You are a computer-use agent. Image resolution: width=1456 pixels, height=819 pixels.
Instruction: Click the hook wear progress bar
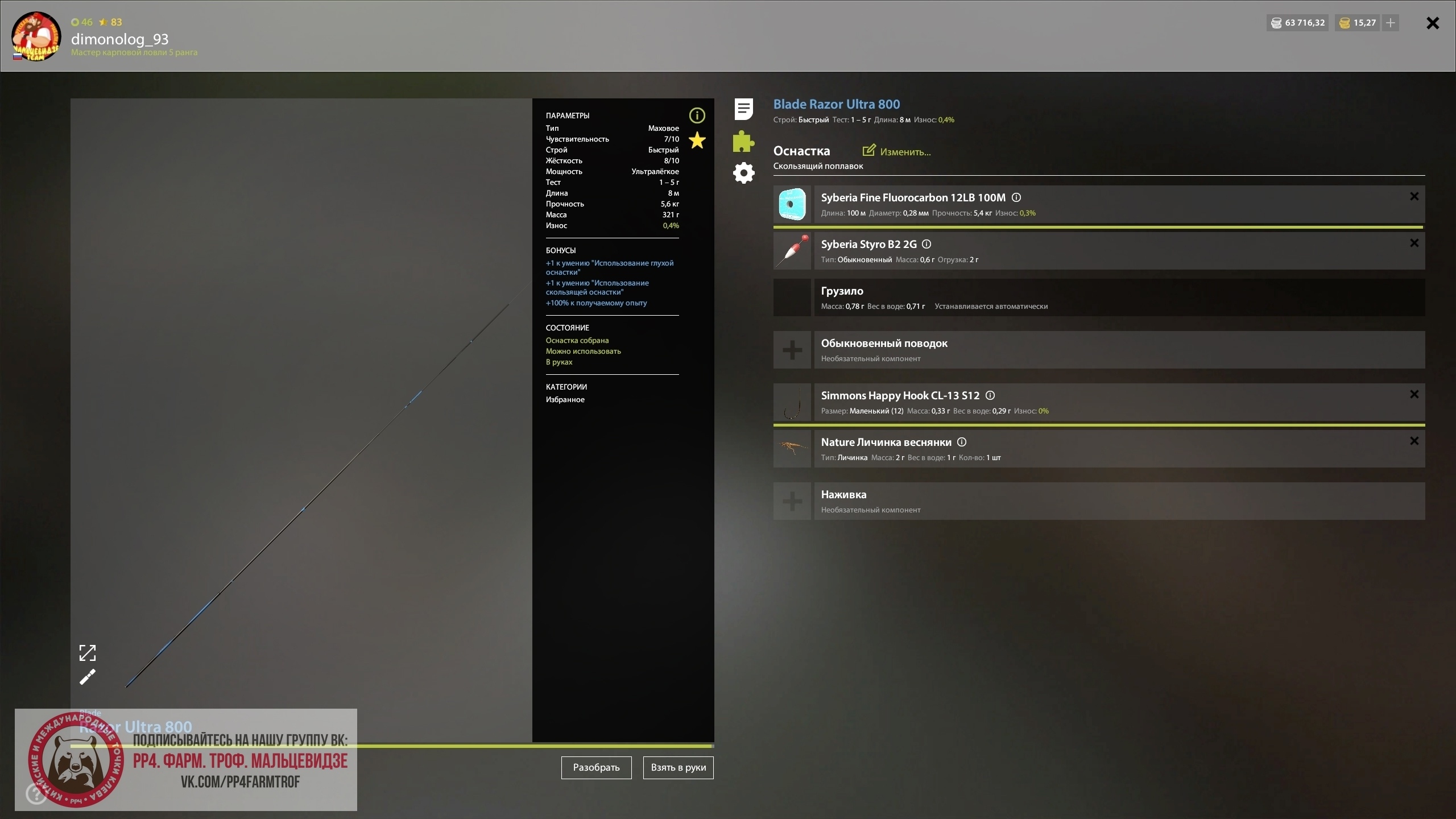click(x=1098, y=425)
